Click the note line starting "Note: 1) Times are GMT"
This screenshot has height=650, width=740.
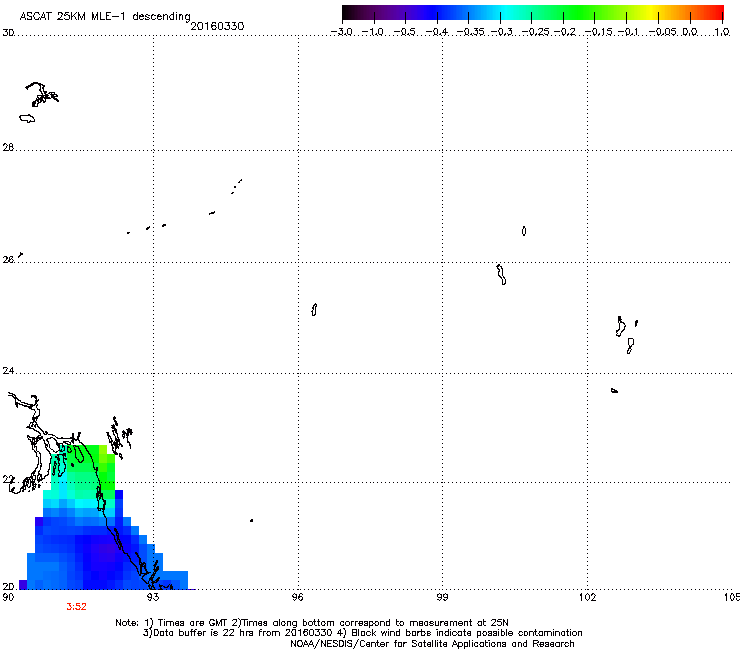point(312,623)
